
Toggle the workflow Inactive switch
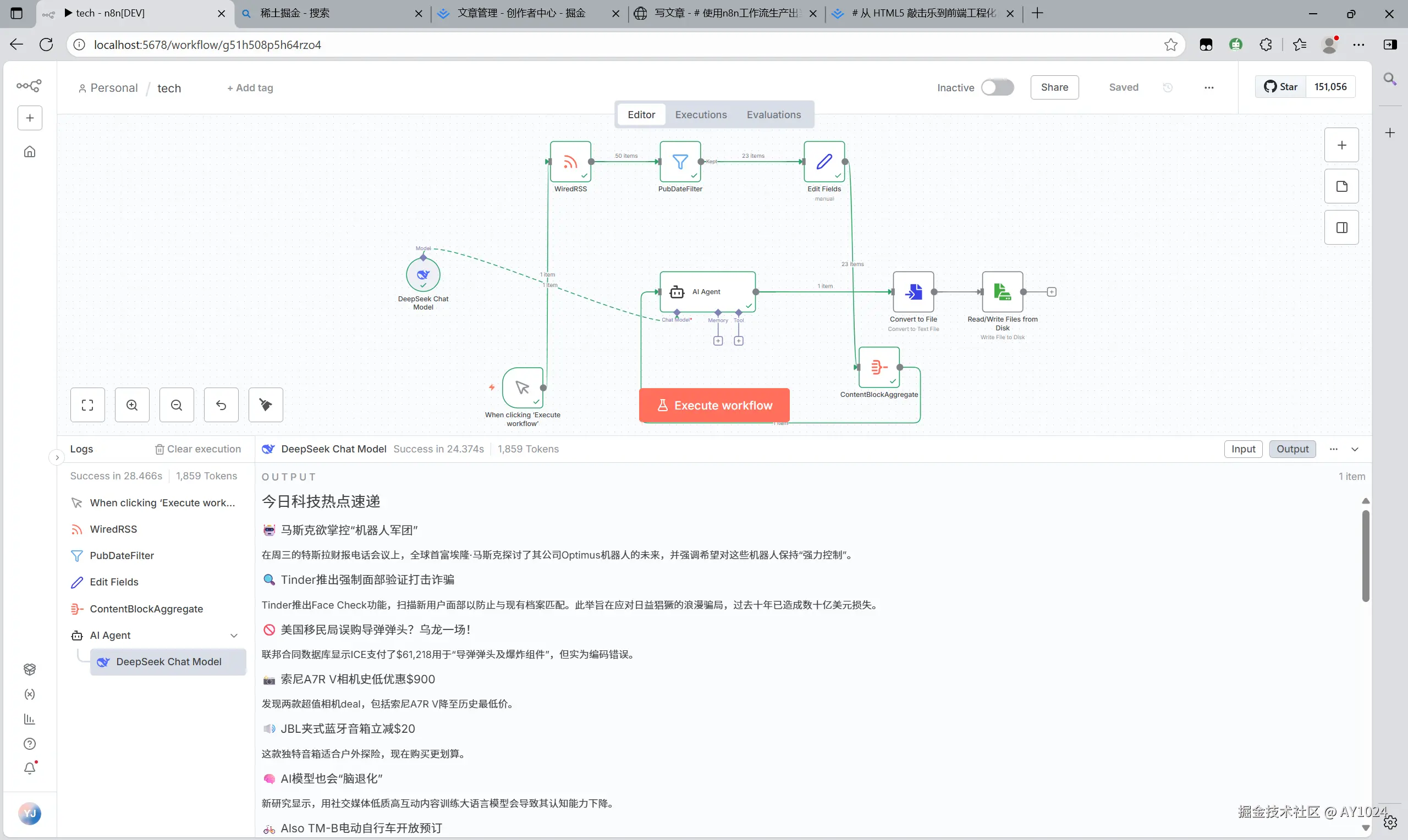tap(998, 87)
